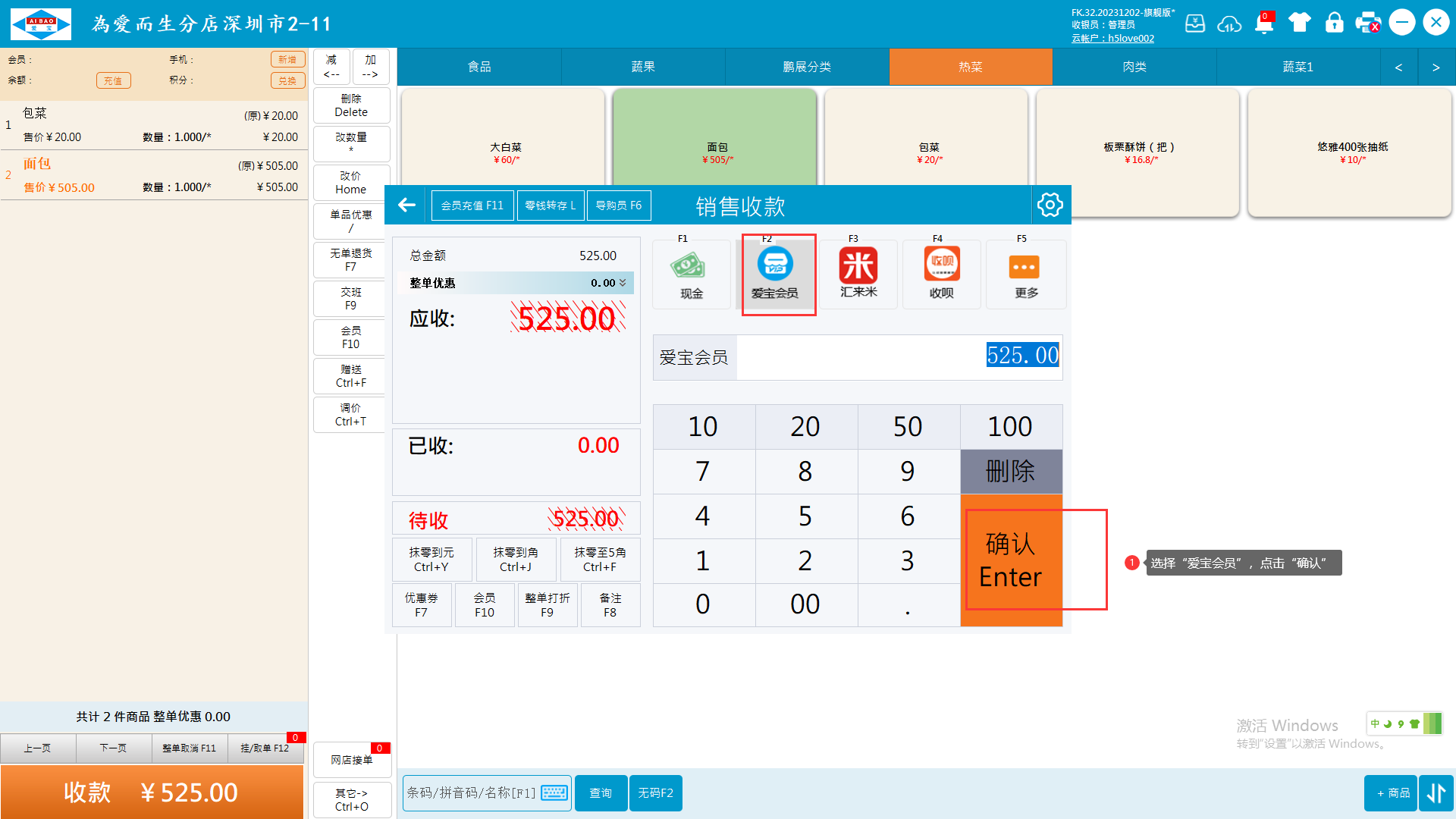
Task: Show previous product categories
Action: click(1398, 67)
